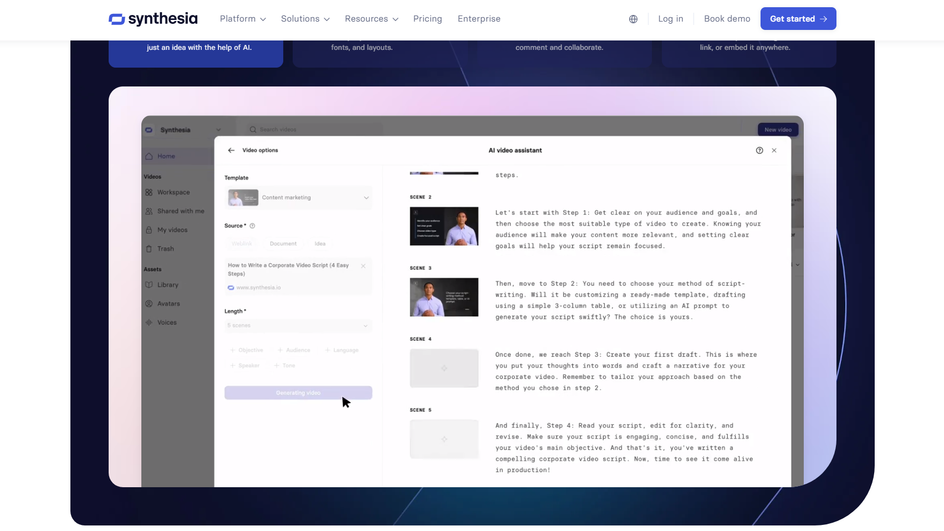The width and height of the screenshot is (944, 531).
Task: Add the Language option
Action: (341, 350)
